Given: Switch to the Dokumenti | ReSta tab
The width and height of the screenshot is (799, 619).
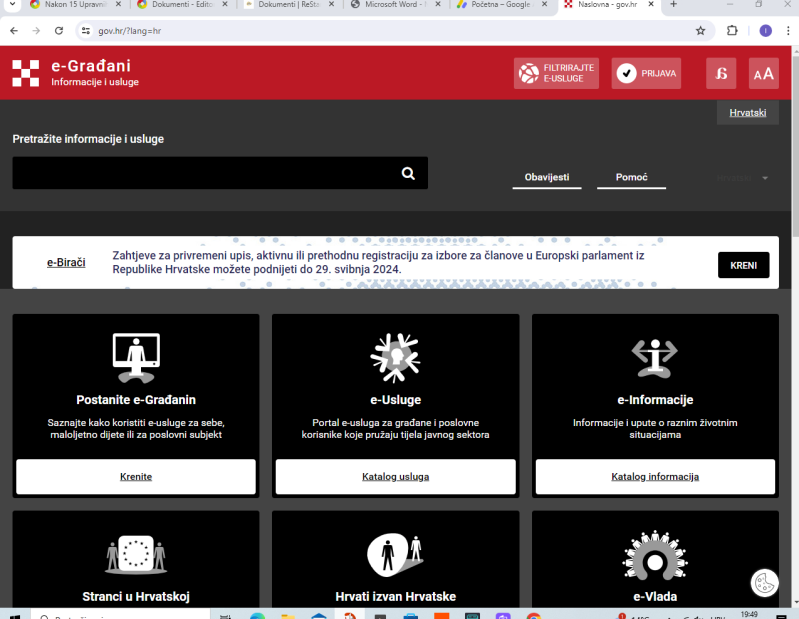Looking at the screenshot, I should [x=288, y=4].
